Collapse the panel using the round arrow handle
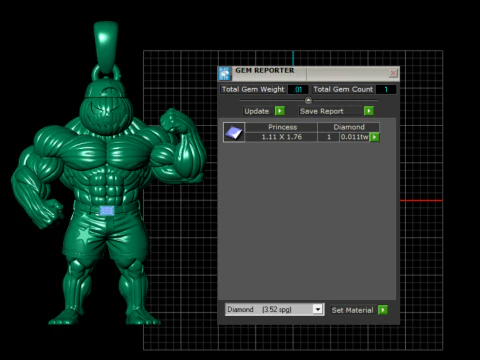The width and height of the screenshot is (480, 360). (308, 100)
